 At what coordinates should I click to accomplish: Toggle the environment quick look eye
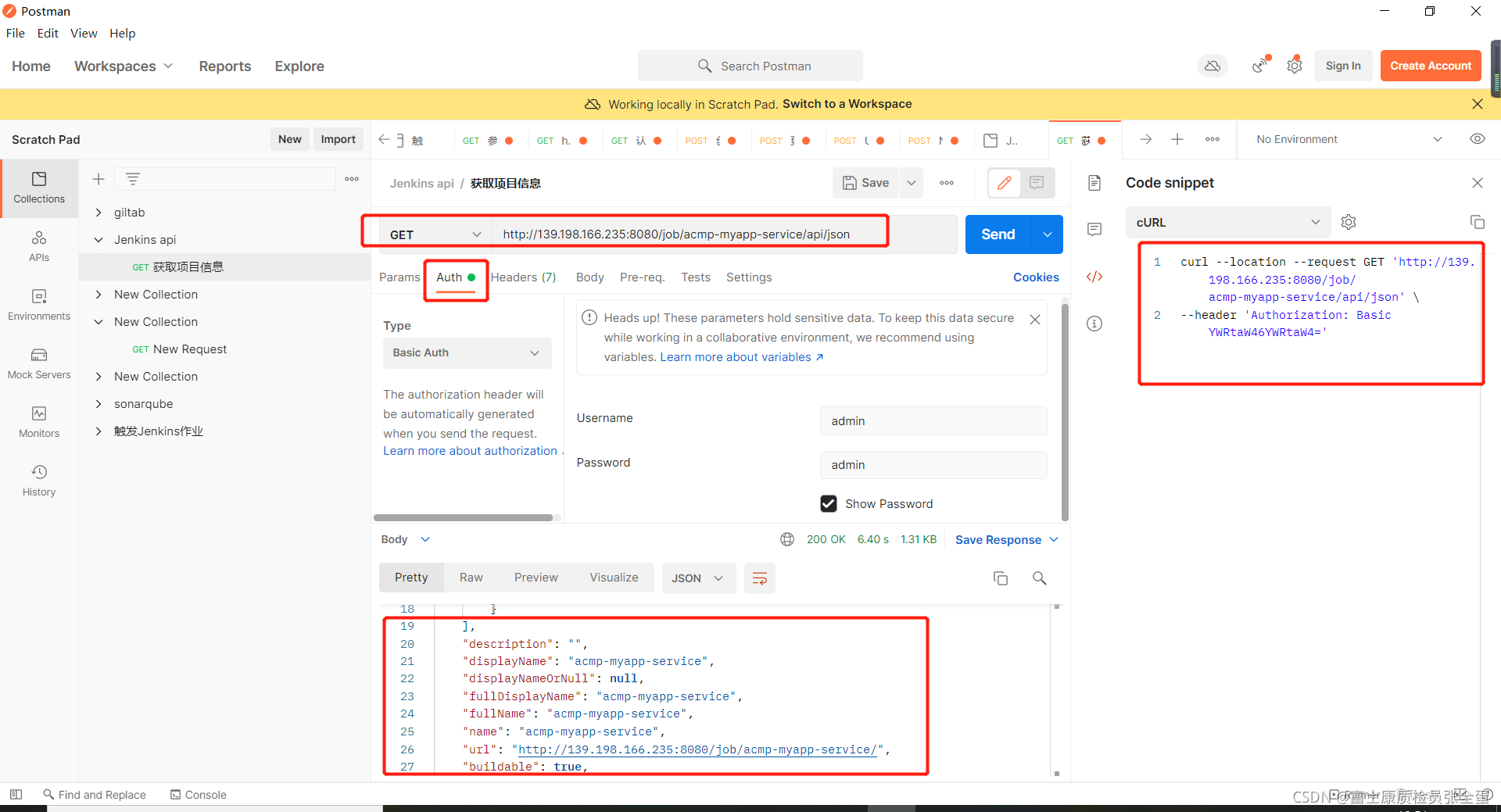(1478, 139)
